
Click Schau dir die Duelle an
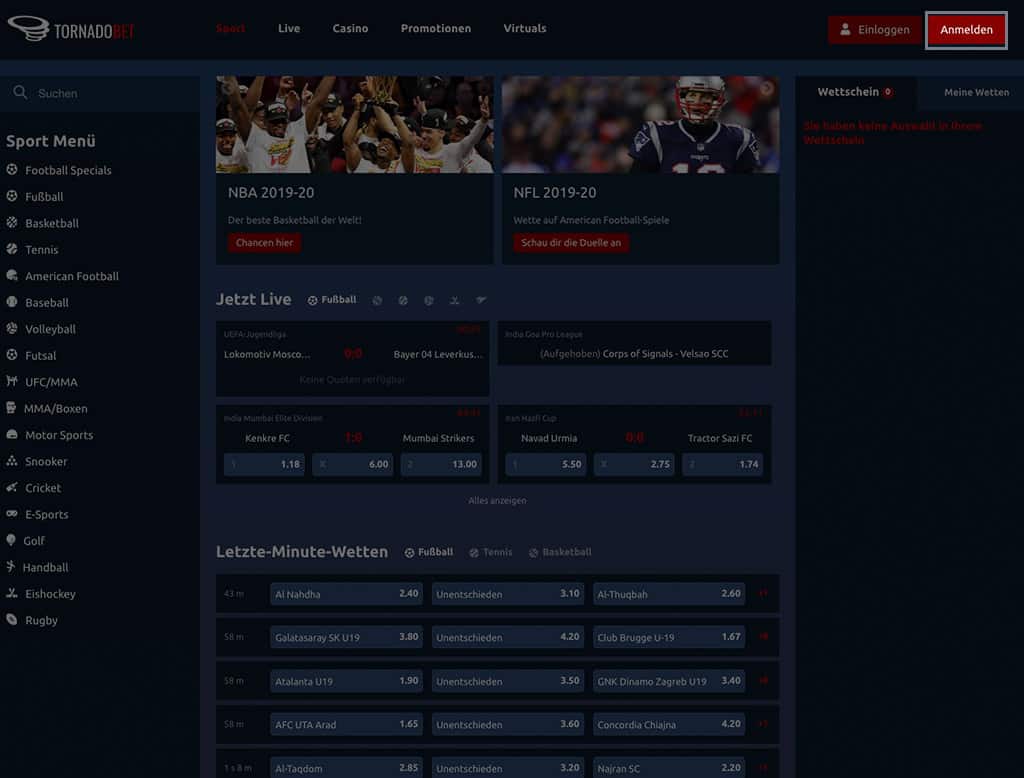click(x=571, y=242)
